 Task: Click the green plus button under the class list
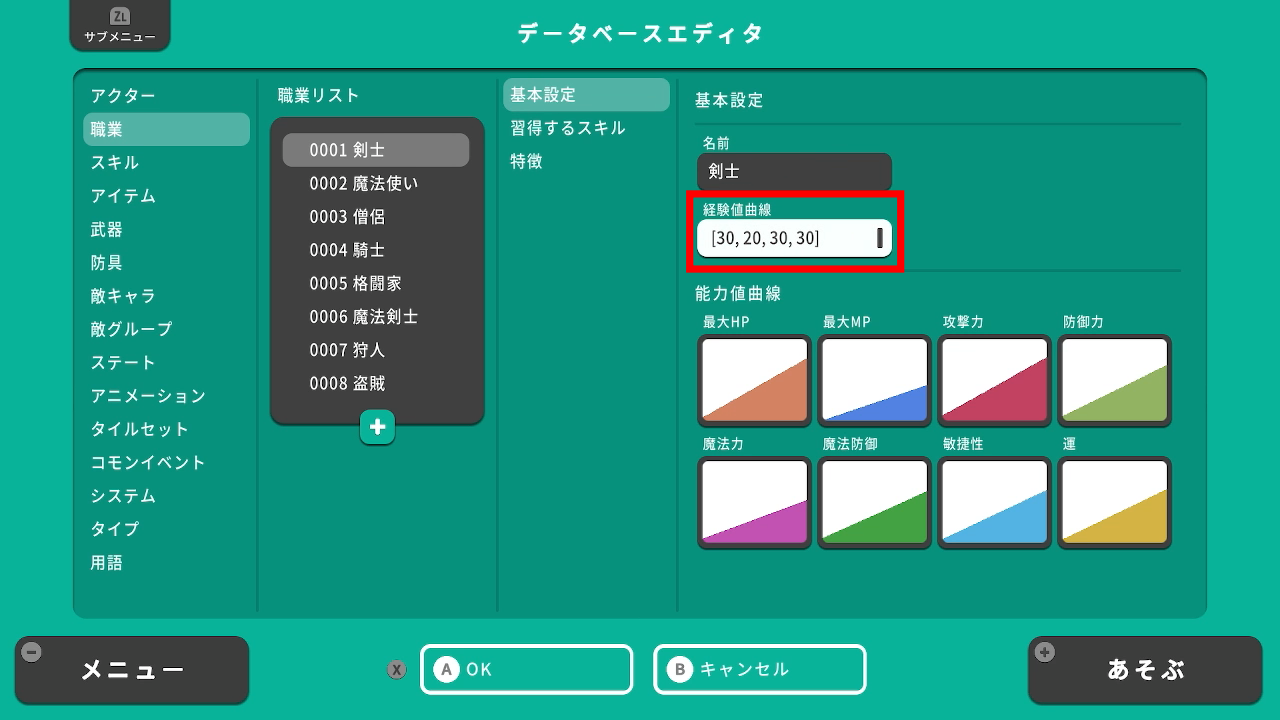(x=377, y=427)
